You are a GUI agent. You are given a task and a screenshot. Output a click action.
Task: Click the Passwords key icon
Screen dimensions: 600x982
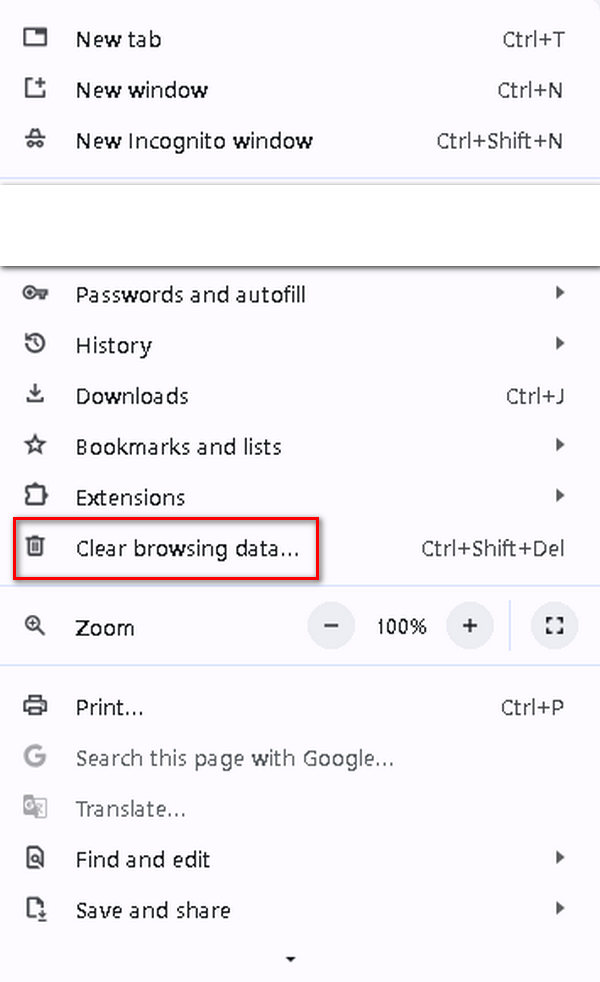point(35,294)
